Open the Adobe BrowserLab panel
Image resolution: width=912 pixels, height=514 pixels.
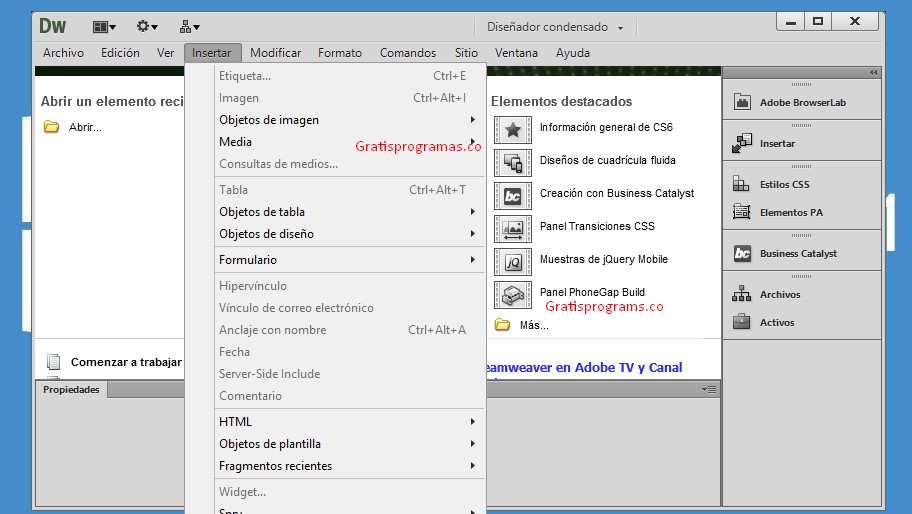point(802,102)
